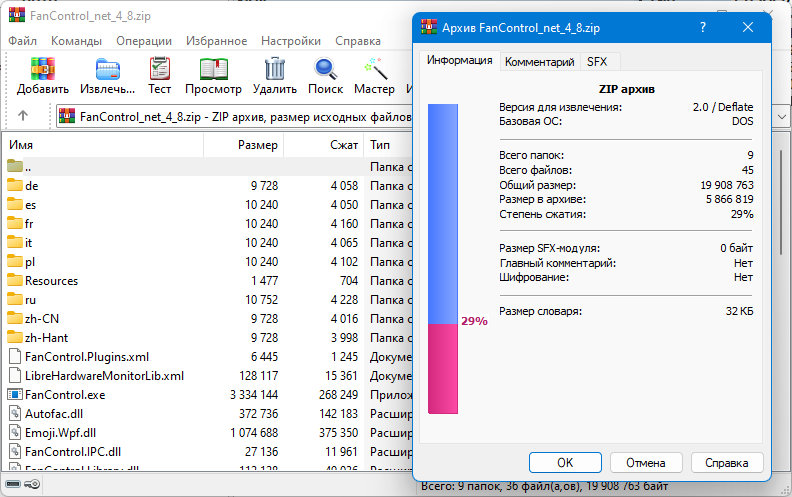Open the Команды menu
The width and height of the screenshot is (792, 497).
click(76, 41)
